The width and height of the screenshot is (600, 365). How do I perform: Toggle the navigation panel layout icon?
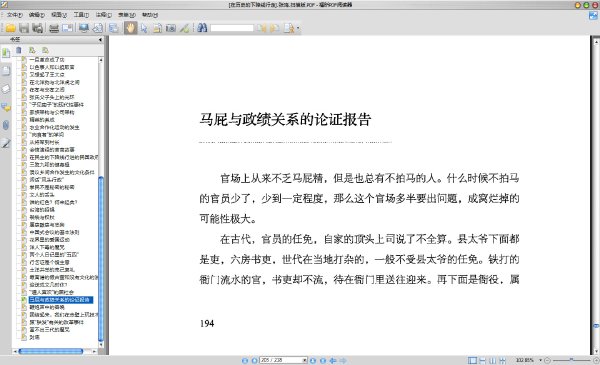point(113,28)
